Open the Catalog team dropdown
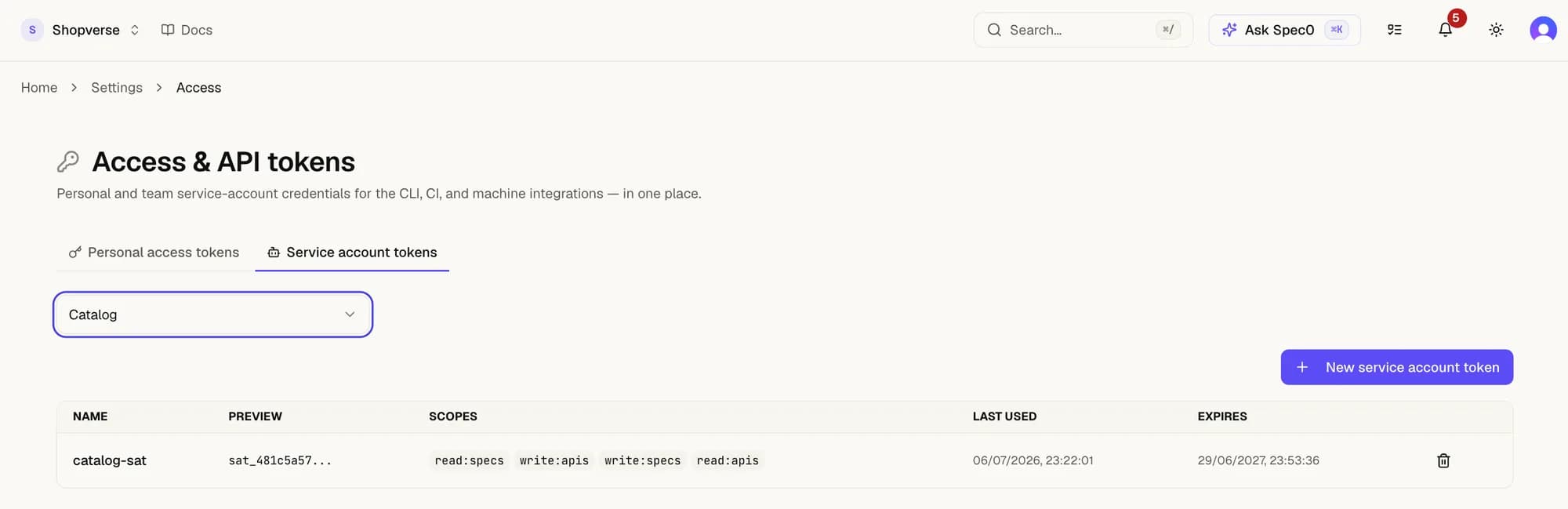Screen dimensions: 1568x509 (x=212, y=314)
